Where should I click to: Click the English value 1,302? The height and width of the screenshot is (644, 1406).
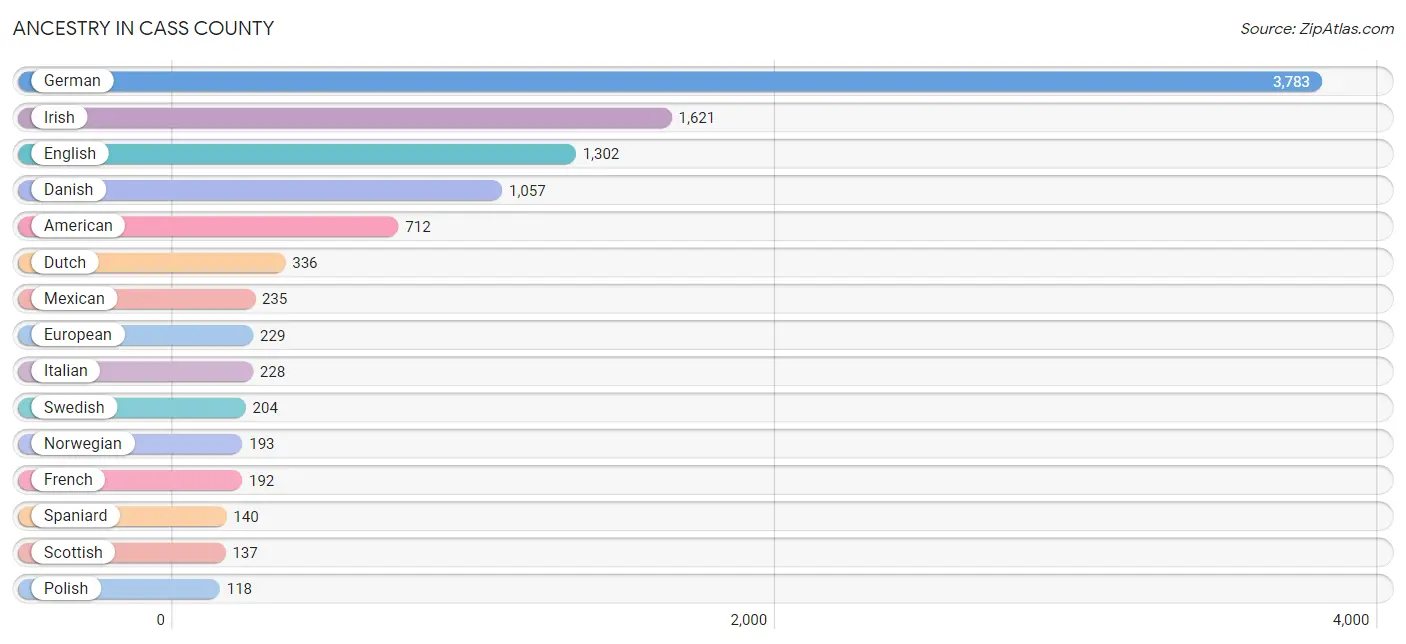pos(601,154)
